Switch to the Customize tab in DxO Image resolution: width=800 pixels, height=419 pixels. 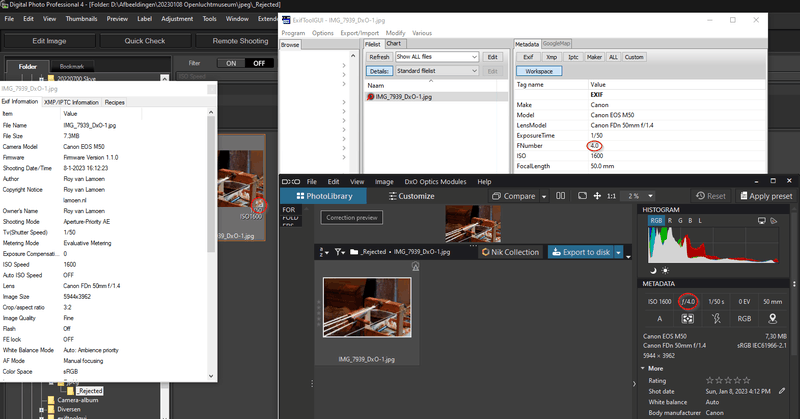[411, 196]
